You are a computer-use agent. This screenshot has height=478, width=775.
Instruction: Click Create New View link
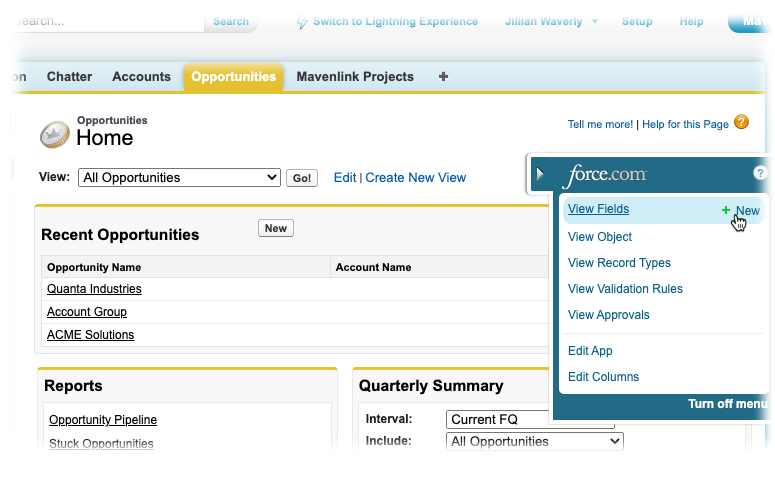(x=415, y=178)
